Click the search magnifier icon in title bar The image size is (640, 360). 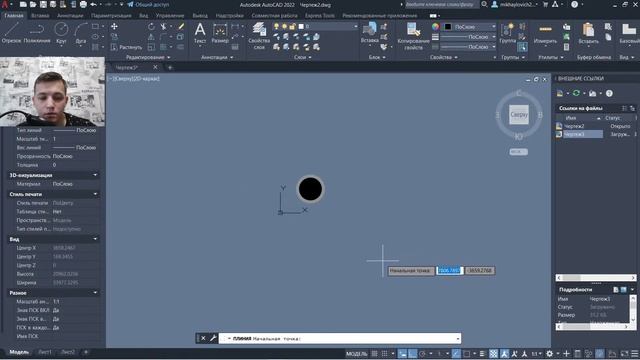tap(484, 4)
